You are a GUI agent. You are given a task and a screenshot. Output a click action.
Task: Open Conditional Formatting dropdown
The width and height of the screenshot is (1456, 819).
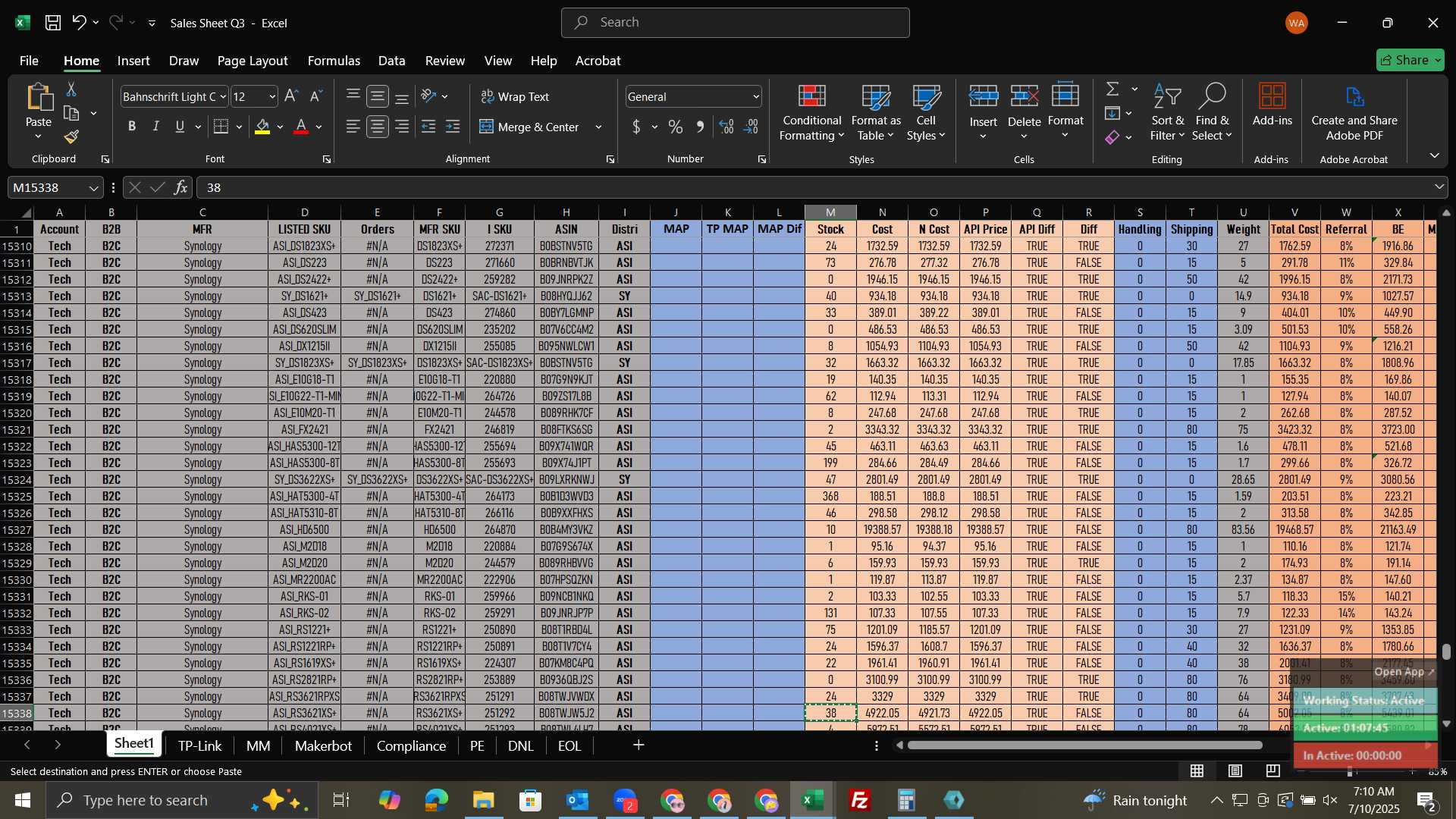811,112
